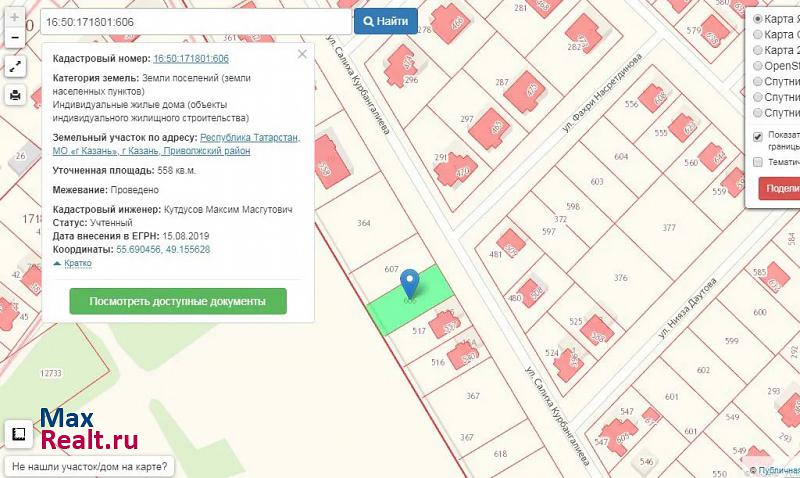The width and height of the screenshot is (800, 478).
Task: Open cadastral number 16:50:171801:606 link
Action: (x=190, y=58)
